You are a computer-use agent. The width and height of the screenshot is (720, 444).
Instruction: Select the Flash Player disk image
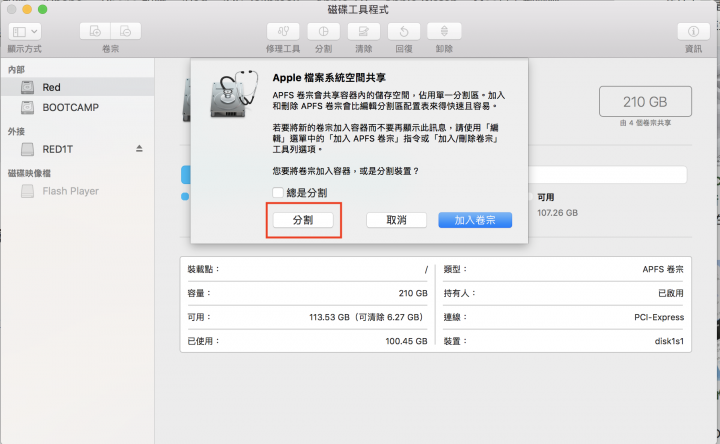tap(77, 191)
